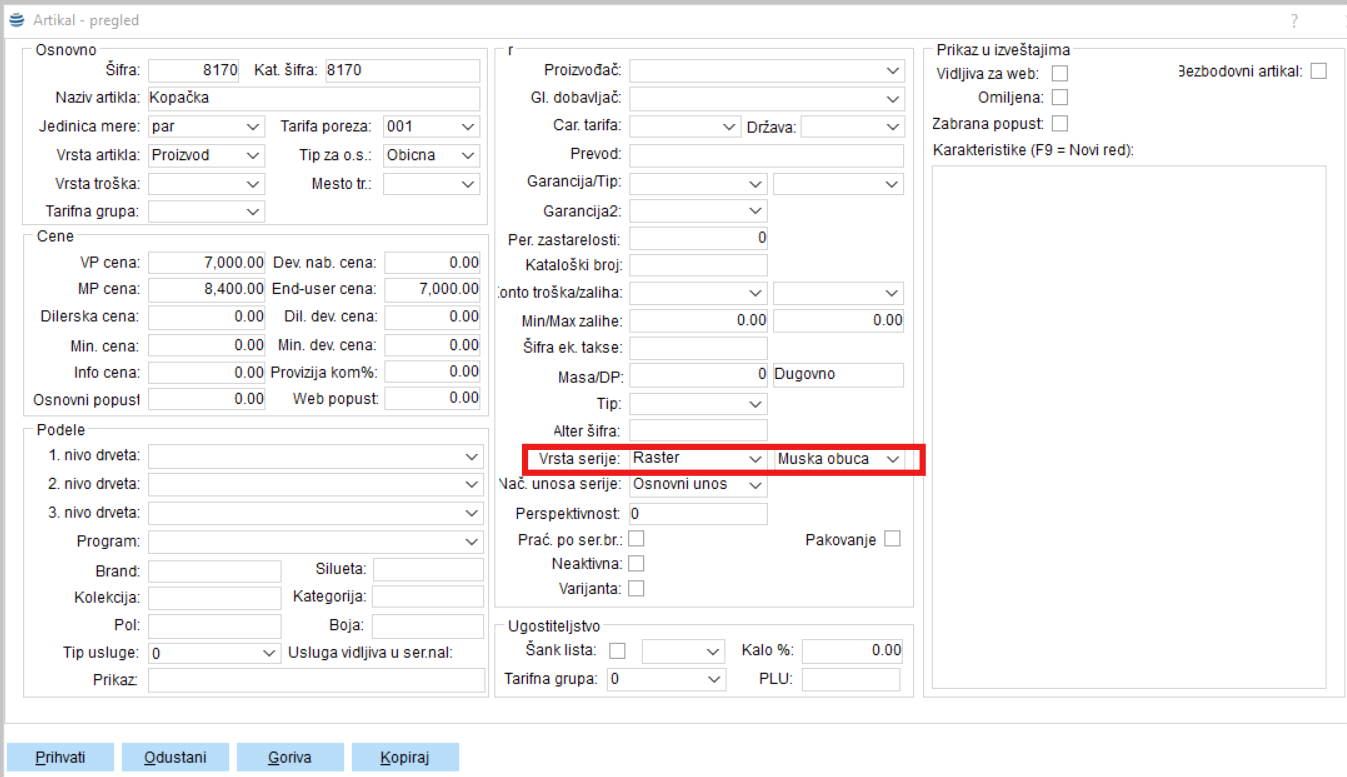The image size is (1347, 777).
Task: Toggle the Neaktivna checkbox
Action: click(636, 564)
